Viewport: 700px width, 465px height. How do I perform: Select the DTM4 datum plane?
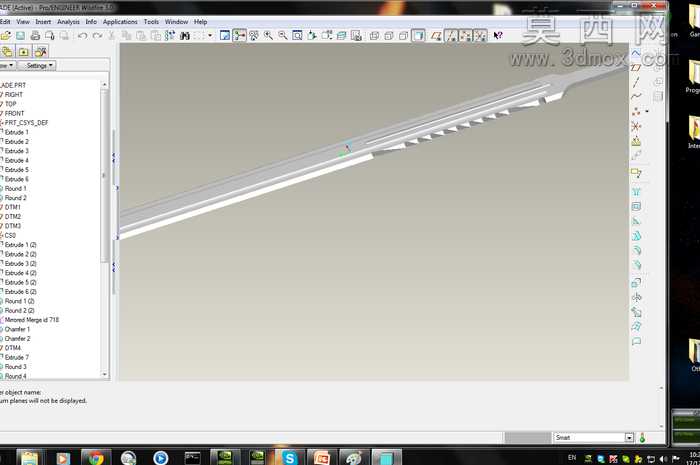coord(12,348)
